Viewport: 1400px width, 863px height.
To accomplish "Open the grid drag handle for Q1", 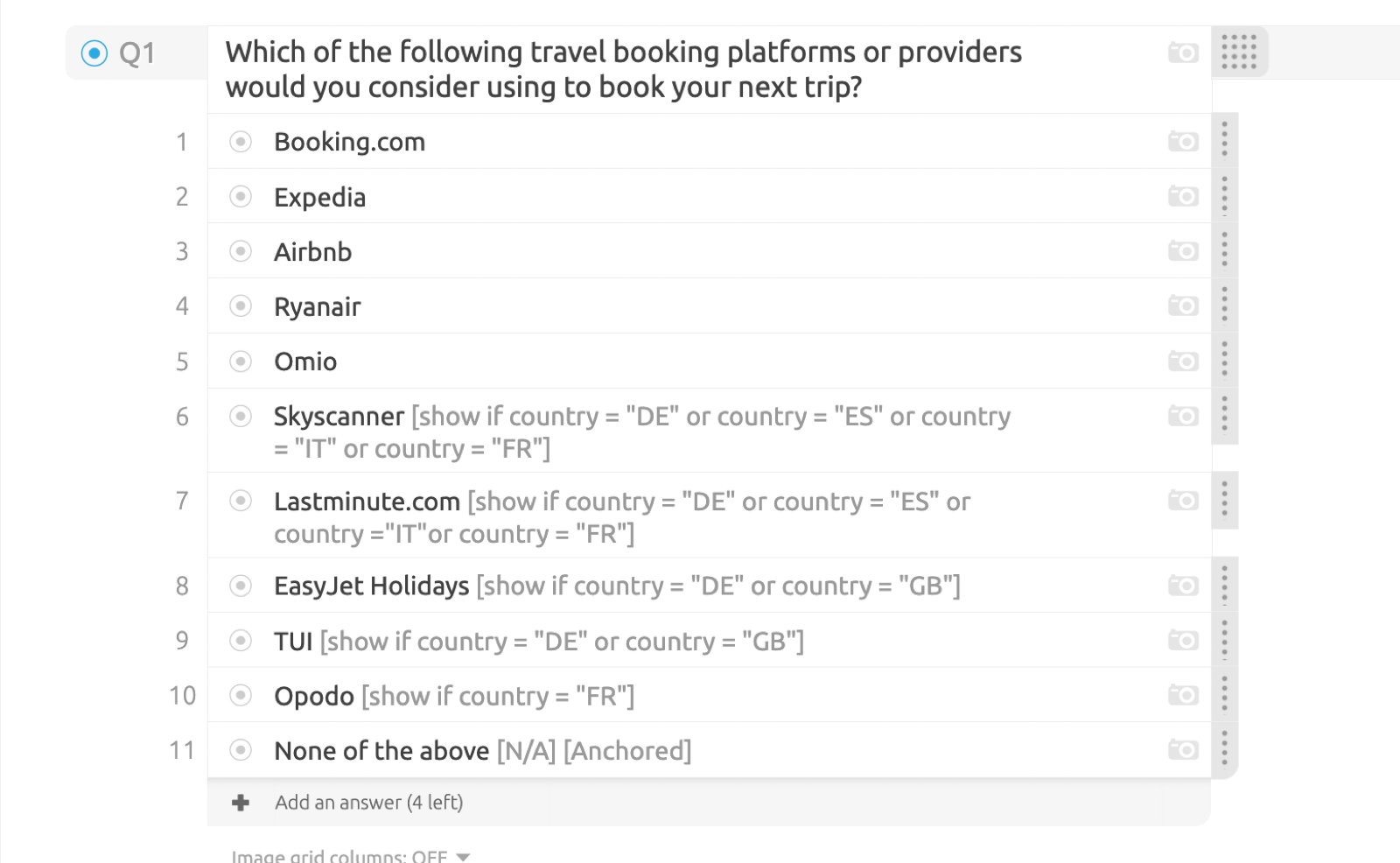I will coord(1238,52).
